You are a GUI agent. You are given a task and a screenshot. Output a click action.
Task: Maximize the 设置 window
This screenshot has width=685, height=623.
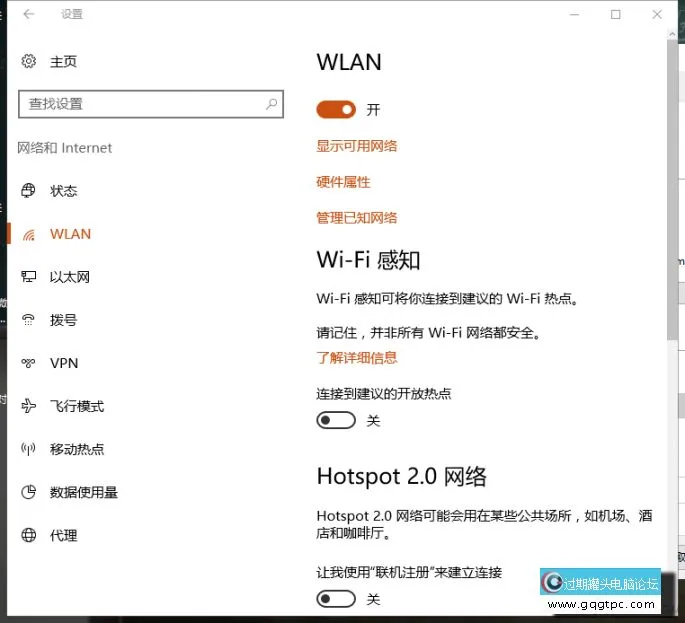(616, 14)
